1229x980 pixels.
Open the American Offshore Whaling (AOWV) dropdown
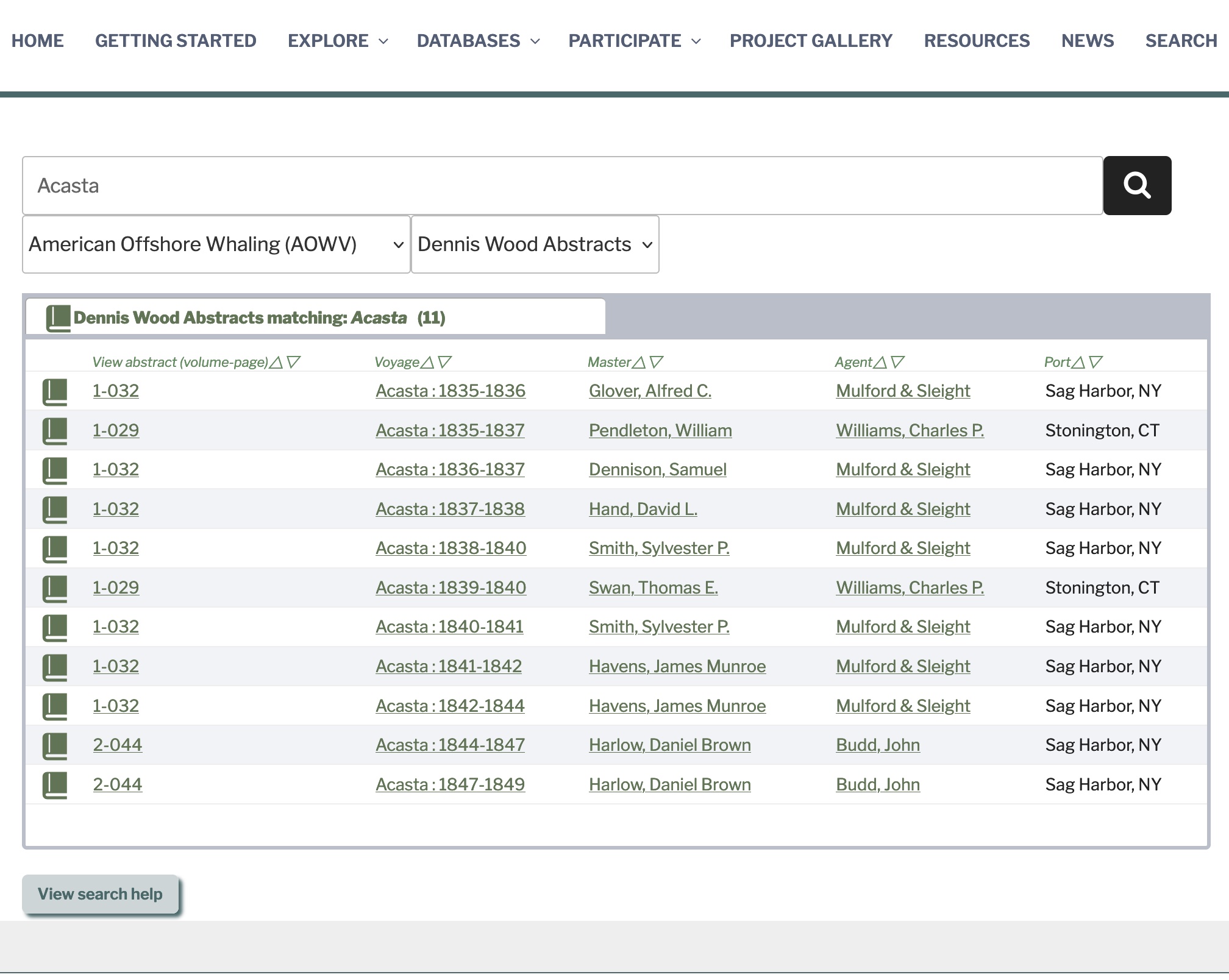pyautogui.click(x=216, y=244)
